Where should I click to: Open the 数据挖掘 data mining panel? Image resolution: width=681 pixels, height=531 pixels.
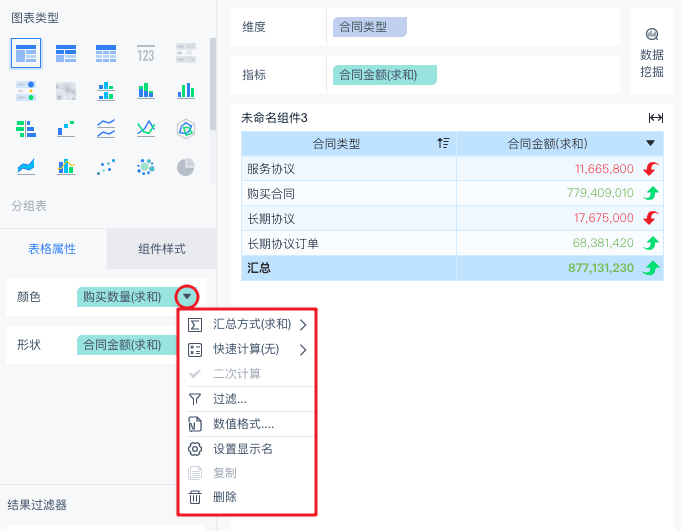point(651,51)
